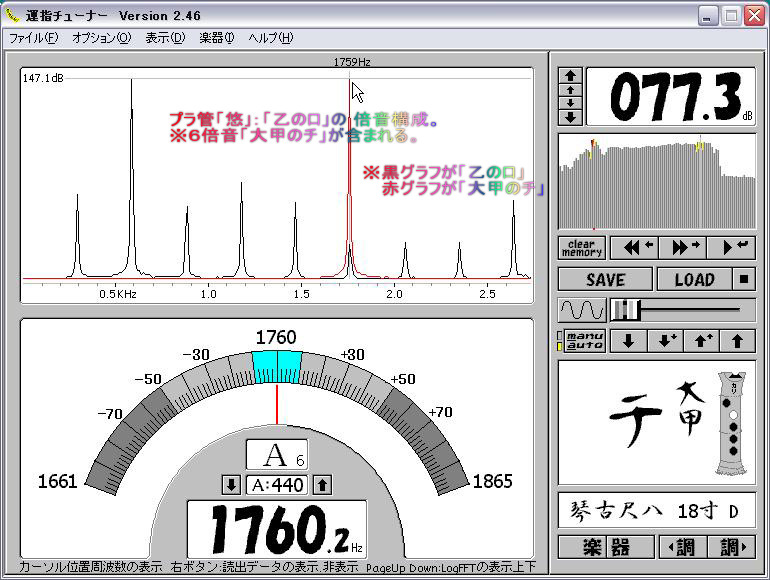The width and height of the screenshot is (770, 580).
Task: Click the clear memory button
Action: (582, 248)
